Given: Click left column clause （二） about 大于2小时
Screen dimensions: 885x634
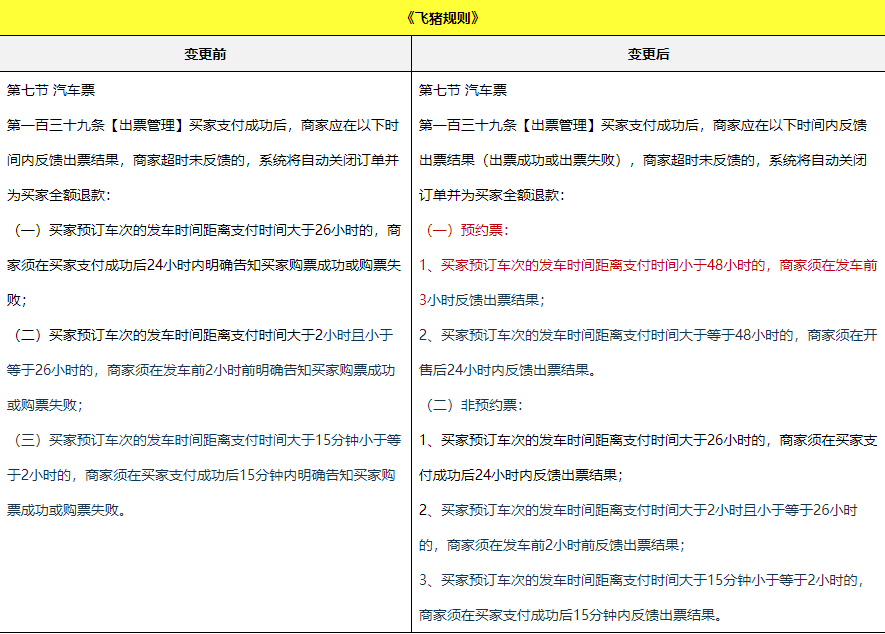Looking at the screenshot, I should [x=205, y=335].
